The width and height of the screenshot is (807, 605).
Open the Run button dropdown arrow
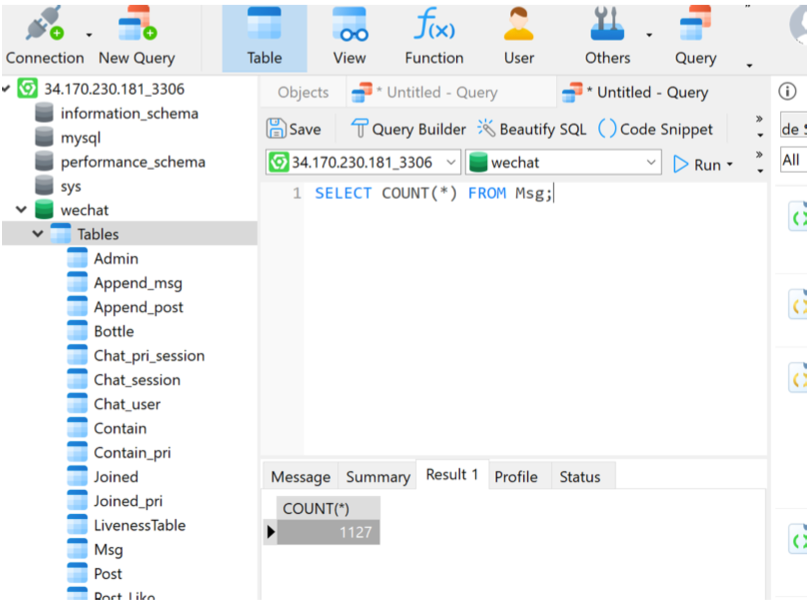730,165
